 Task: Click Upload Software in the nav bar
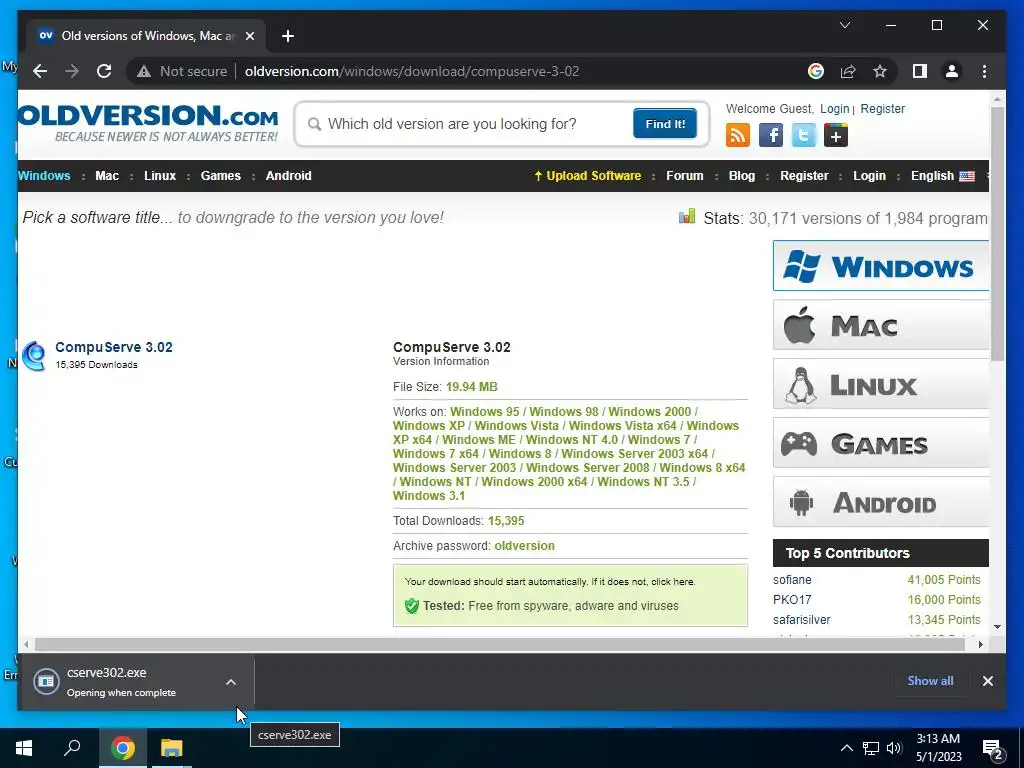[587, 176]
